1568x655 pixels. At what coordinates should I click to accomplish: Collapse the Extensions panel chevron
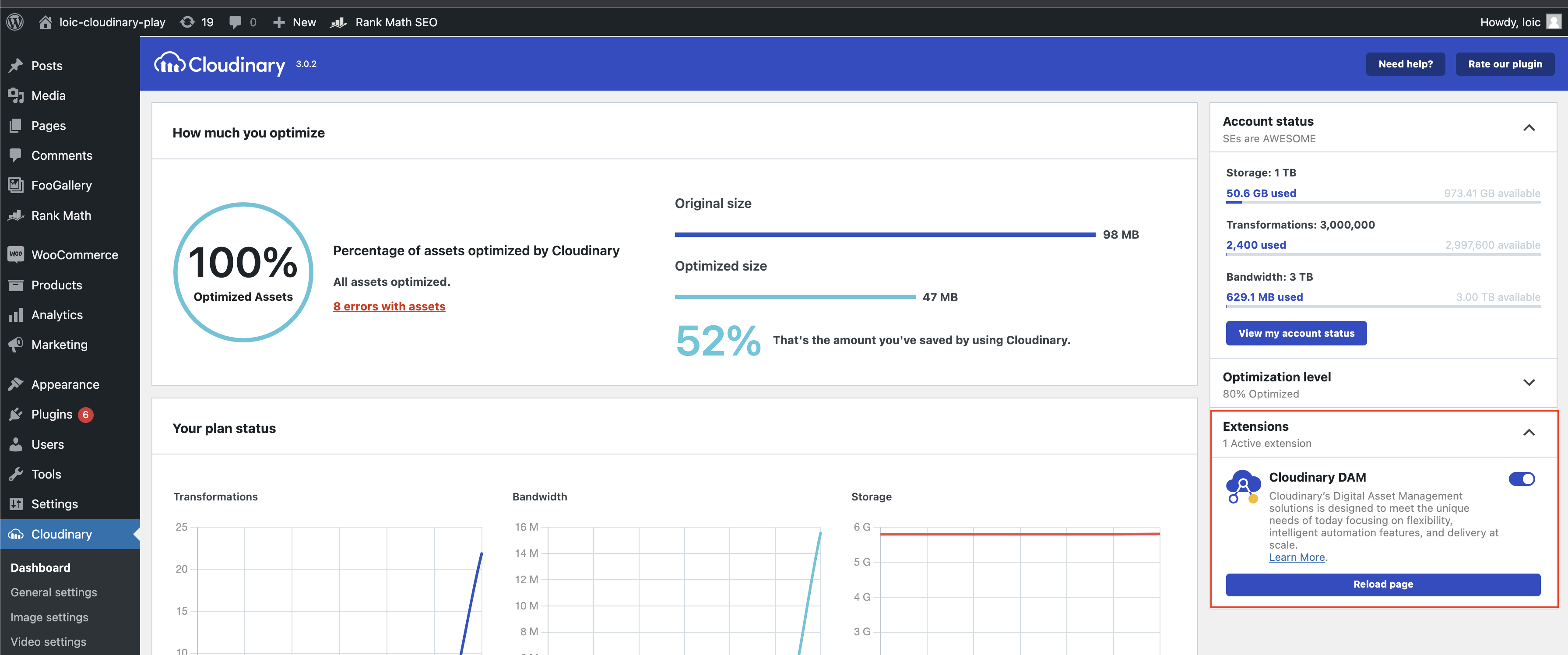(1529, 433)
